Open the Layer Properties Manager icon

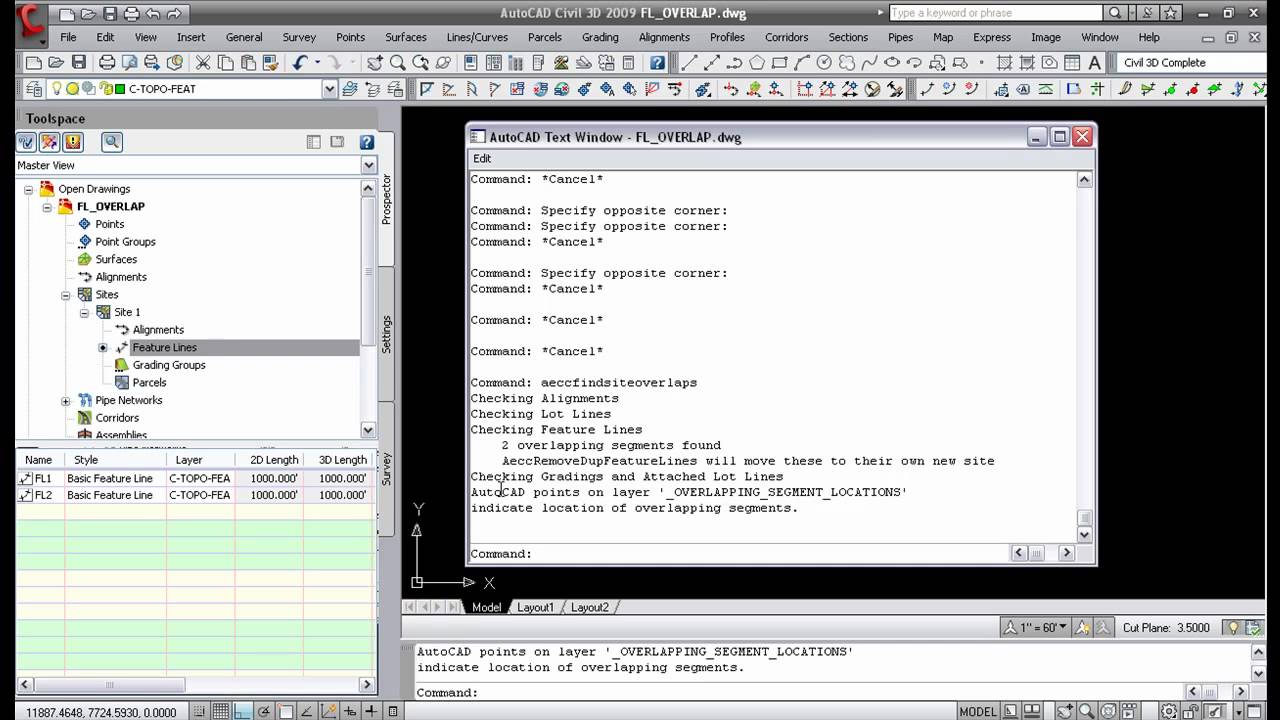[33, 89]
